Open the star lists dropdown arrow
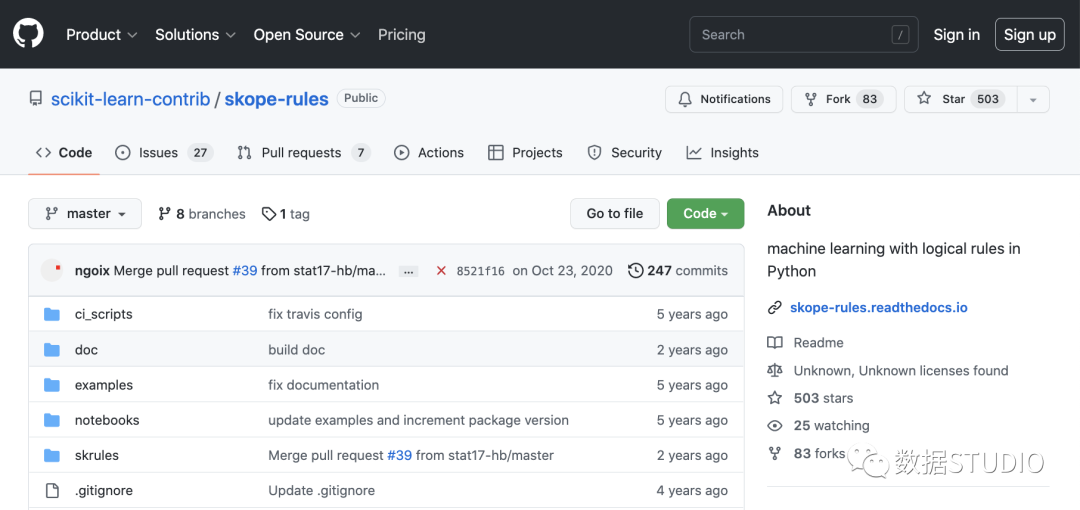The width and height of the screenshot is (1080, 510). (1033, 99)
